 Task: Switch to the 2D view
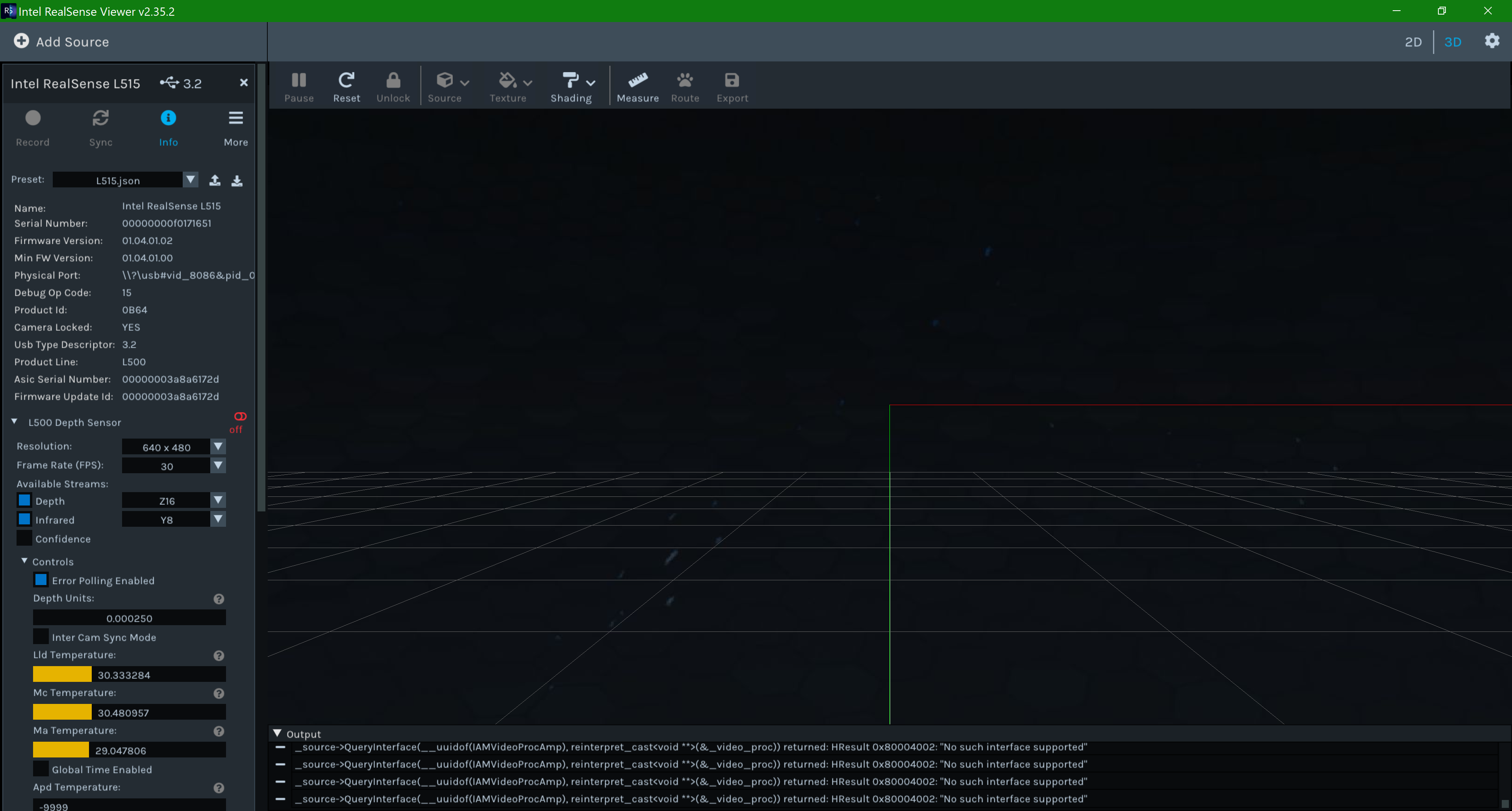pyautogui.click(x=1414, y=42)
